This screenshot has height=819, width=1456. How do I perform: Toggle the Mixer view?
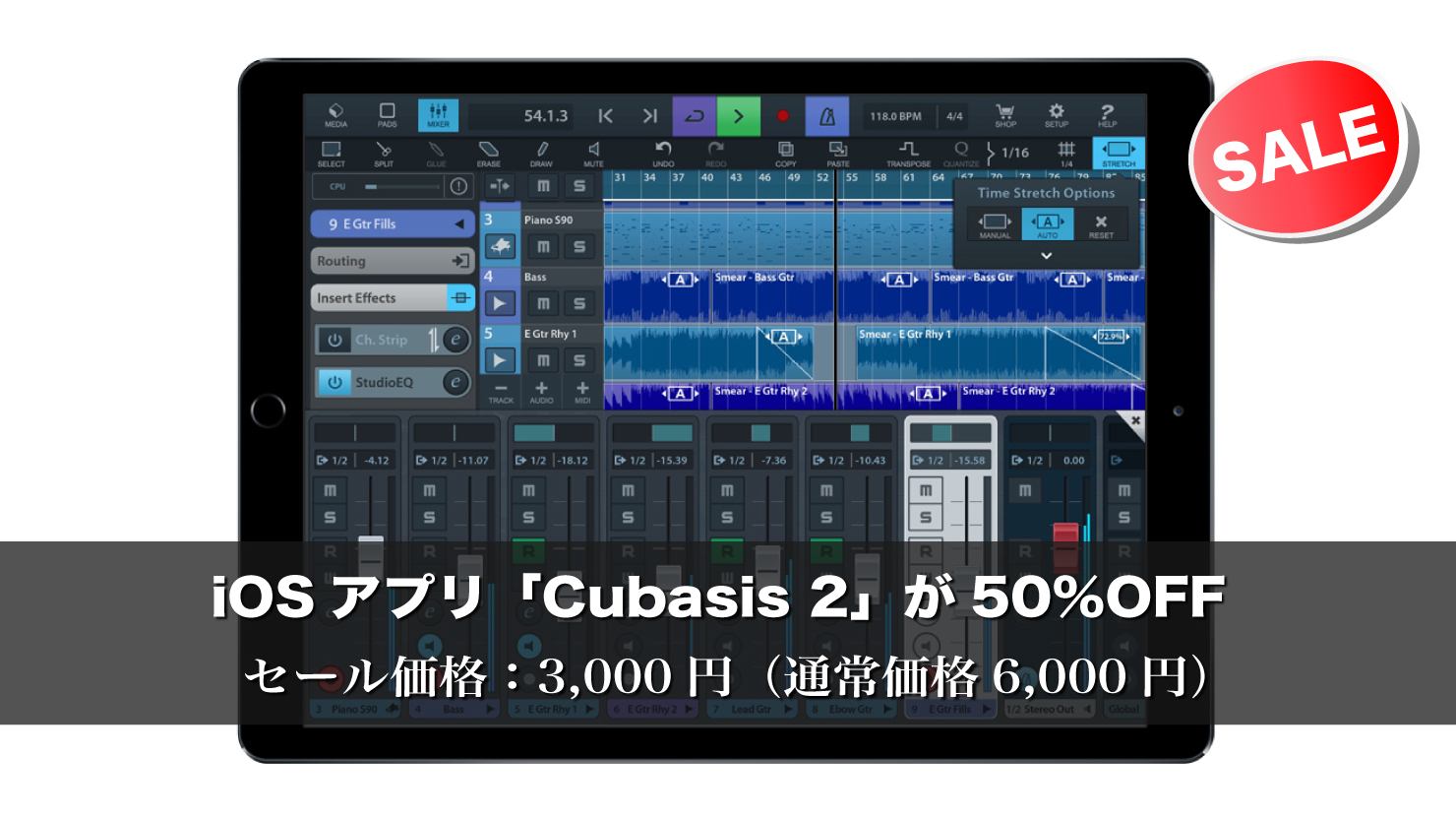pos(438,115)
